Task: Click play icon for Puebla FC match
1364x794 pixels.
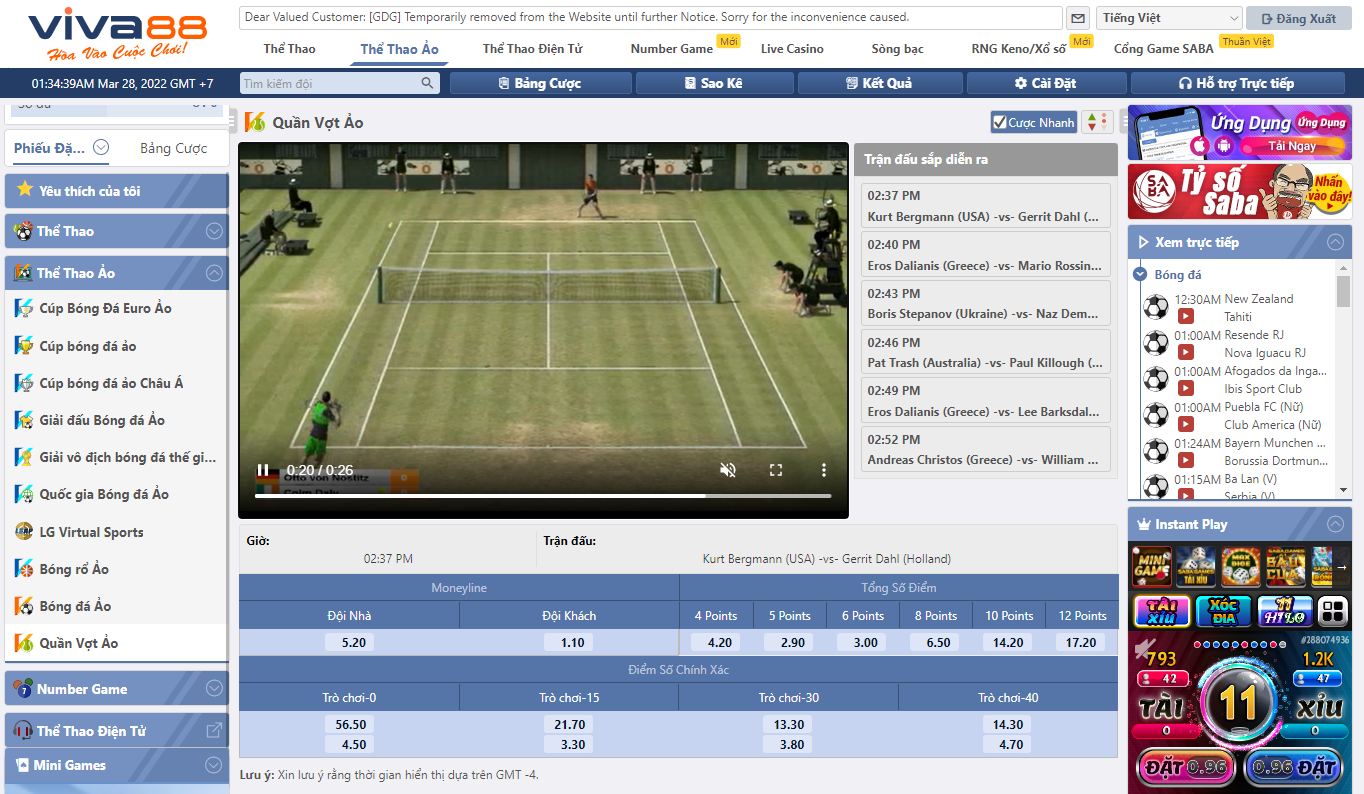Action: (x=1185, y=424)
